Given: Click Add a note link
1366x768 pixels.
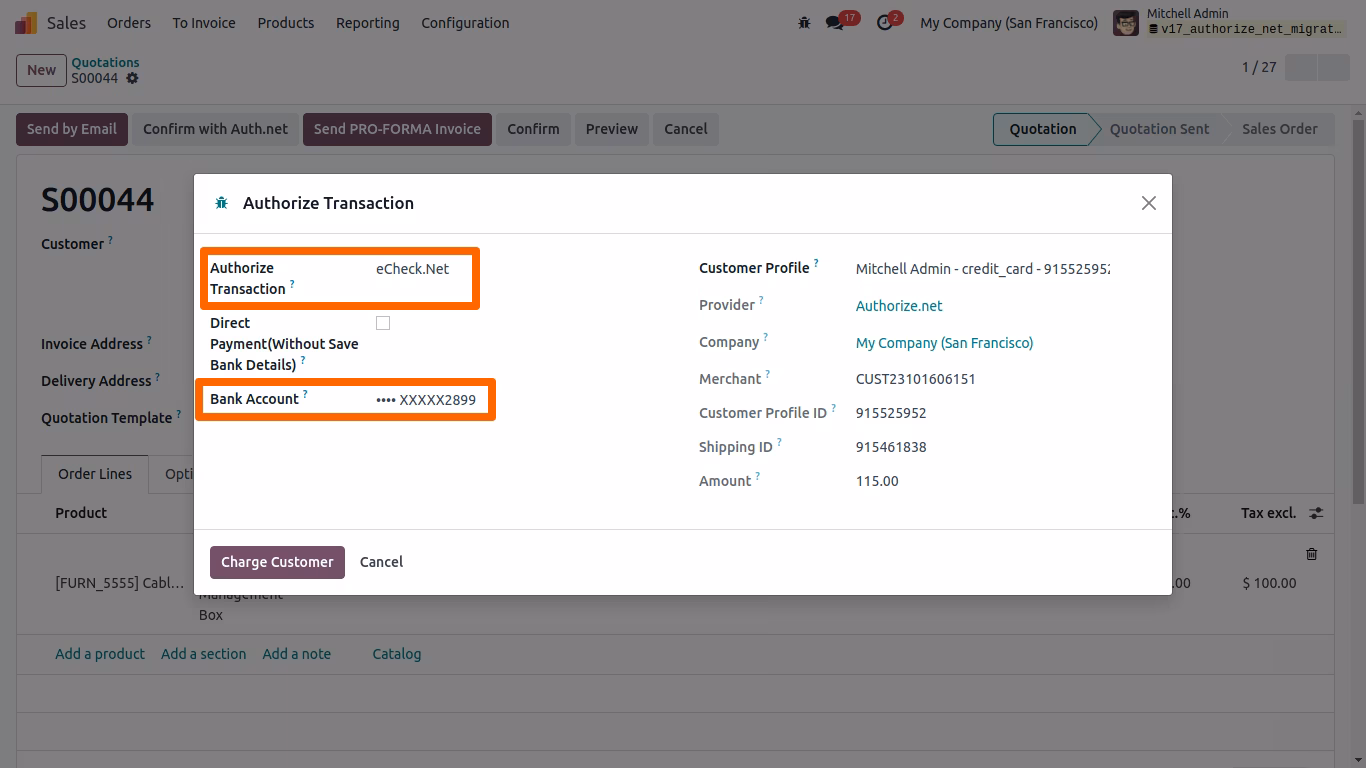Looking at the screenshot, I should (296, 654).
